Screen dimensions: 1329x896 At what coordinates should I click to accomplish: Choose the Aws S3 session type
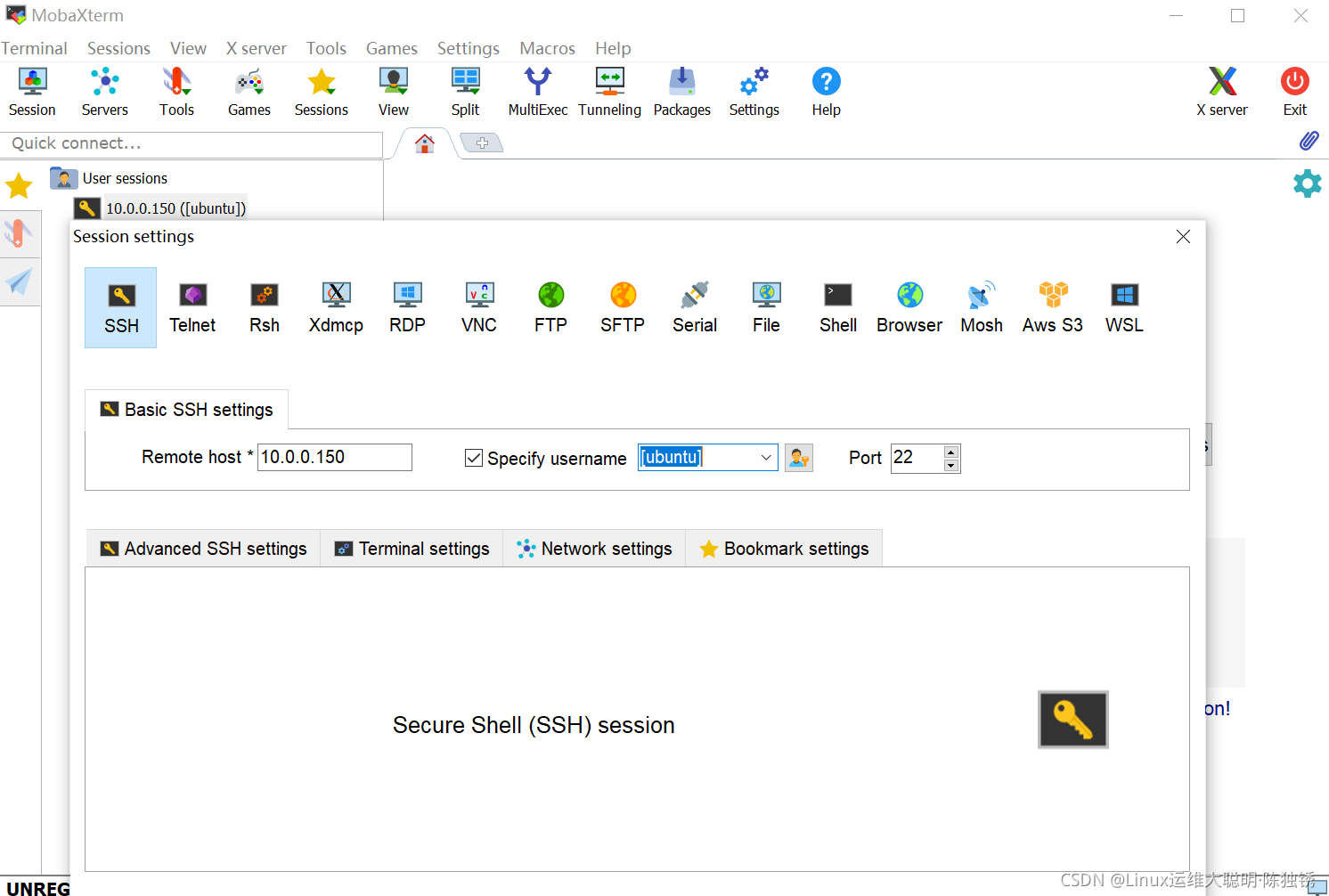1053,307
